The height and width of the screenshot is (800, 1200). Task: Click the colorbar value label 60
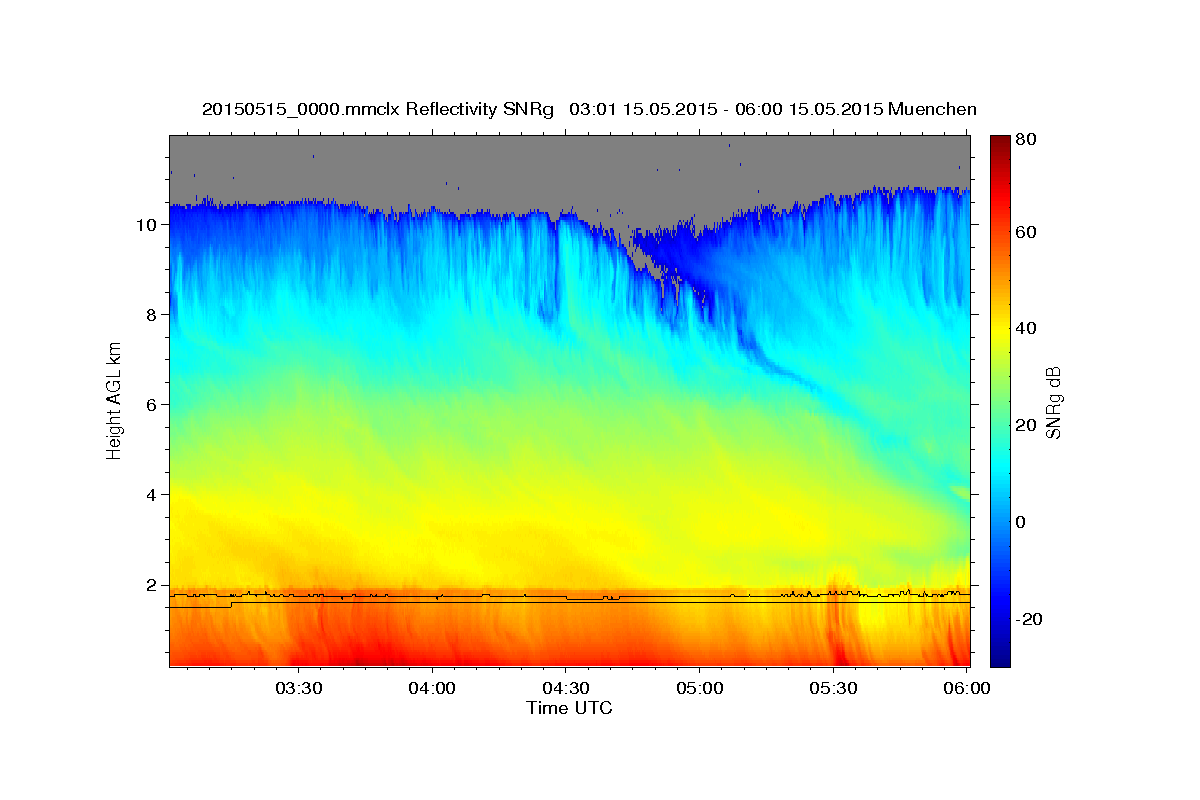coord(1028,232)
